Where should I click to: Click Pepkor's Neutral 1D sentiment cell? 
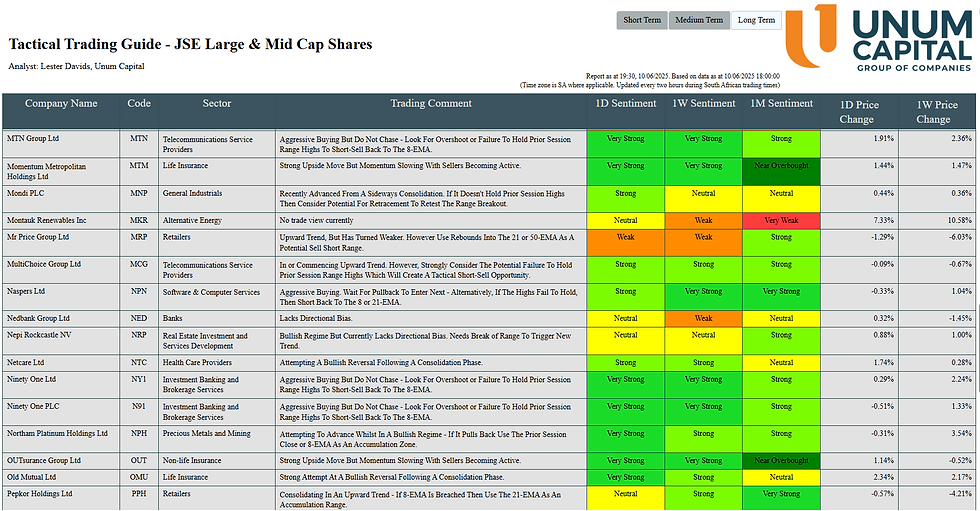(x=626, y=499)
